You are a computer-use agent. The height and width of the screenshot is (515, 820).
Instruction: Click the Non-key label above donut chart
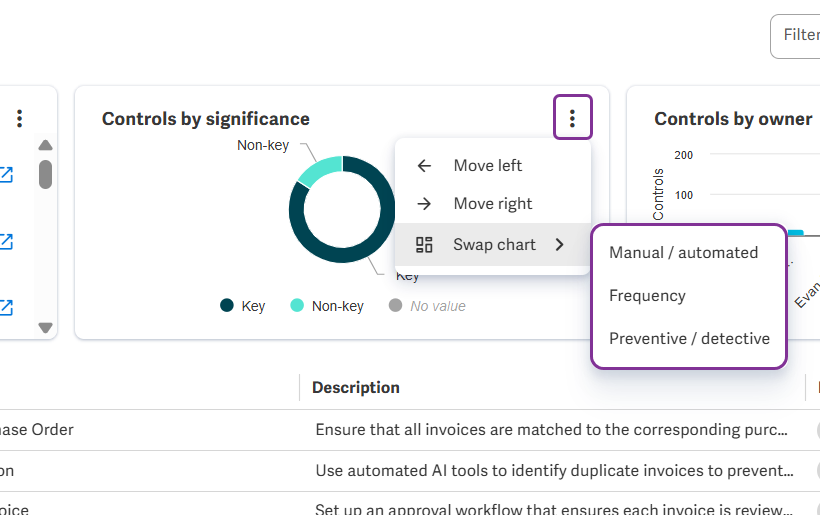click(x=263, y=145)
